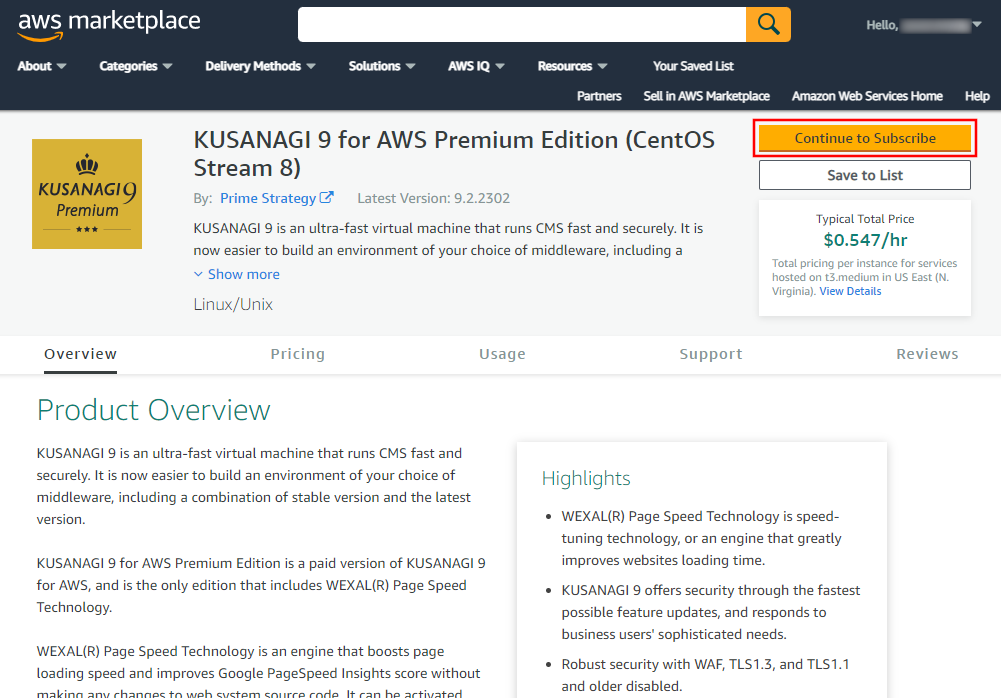Image resolution: width=1001 pixels, height=698 pixels.
Task: Click the Linux/Unix platform label
Action: point(233,304)
